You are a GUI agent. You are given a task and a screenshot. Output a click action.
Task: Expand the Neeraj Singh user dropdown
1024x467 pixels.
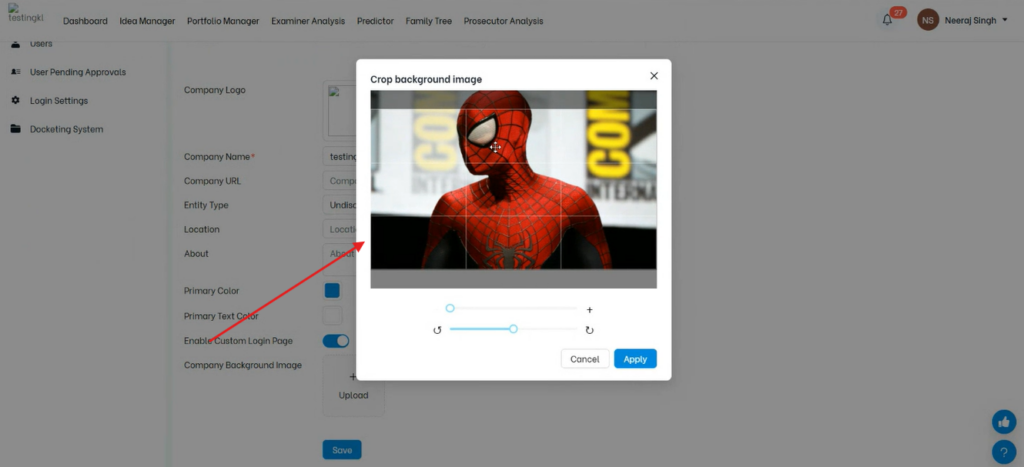tap(1004, 20)
